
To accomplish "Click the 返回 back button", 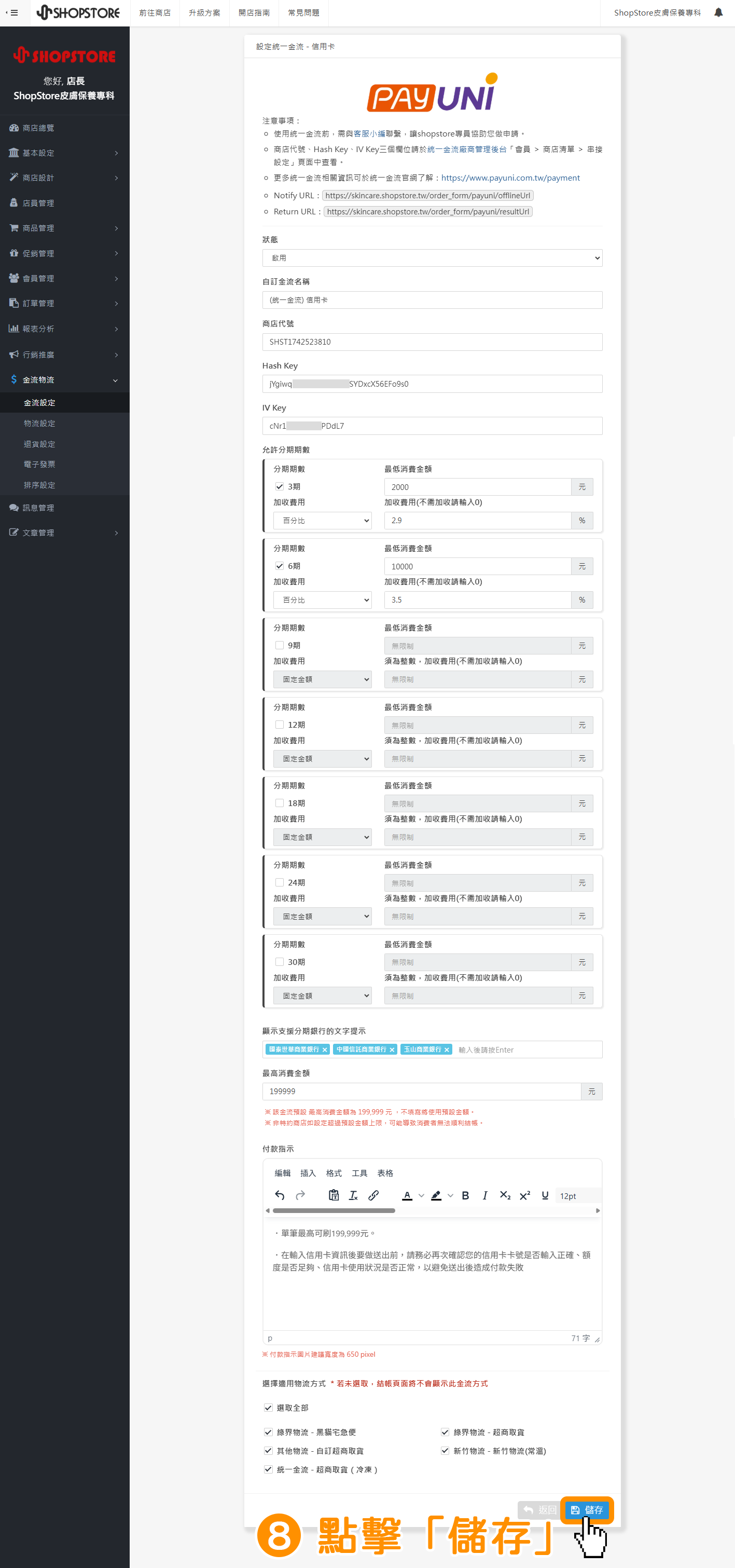I will [539, 1509].
